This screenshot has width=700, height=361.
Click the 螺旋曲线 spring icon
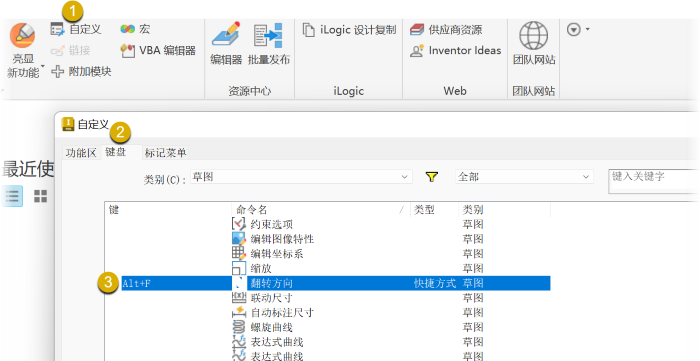pos(239,327)
